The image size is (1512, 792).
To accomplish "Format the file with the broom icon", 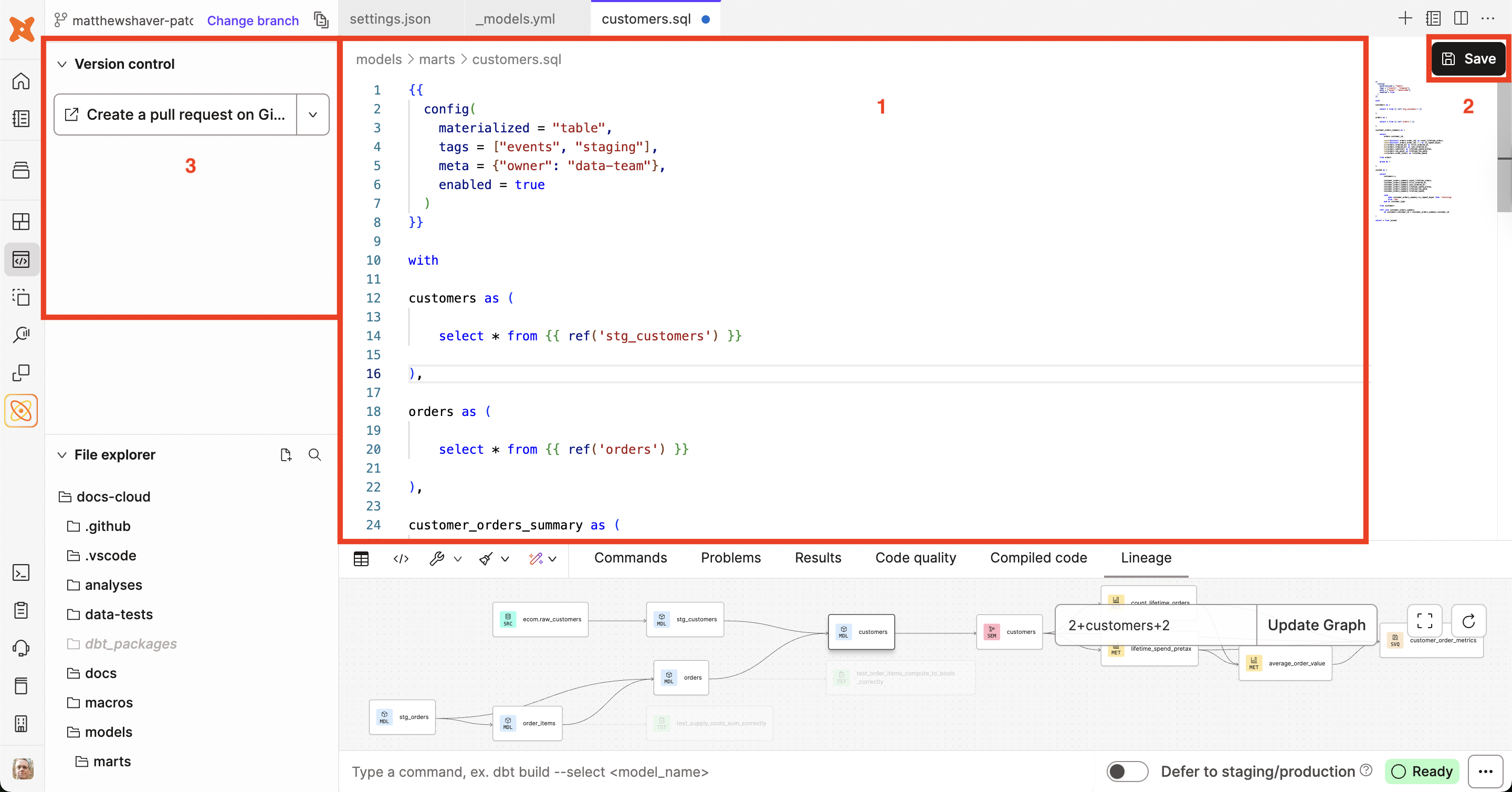I will click(485, 559).
